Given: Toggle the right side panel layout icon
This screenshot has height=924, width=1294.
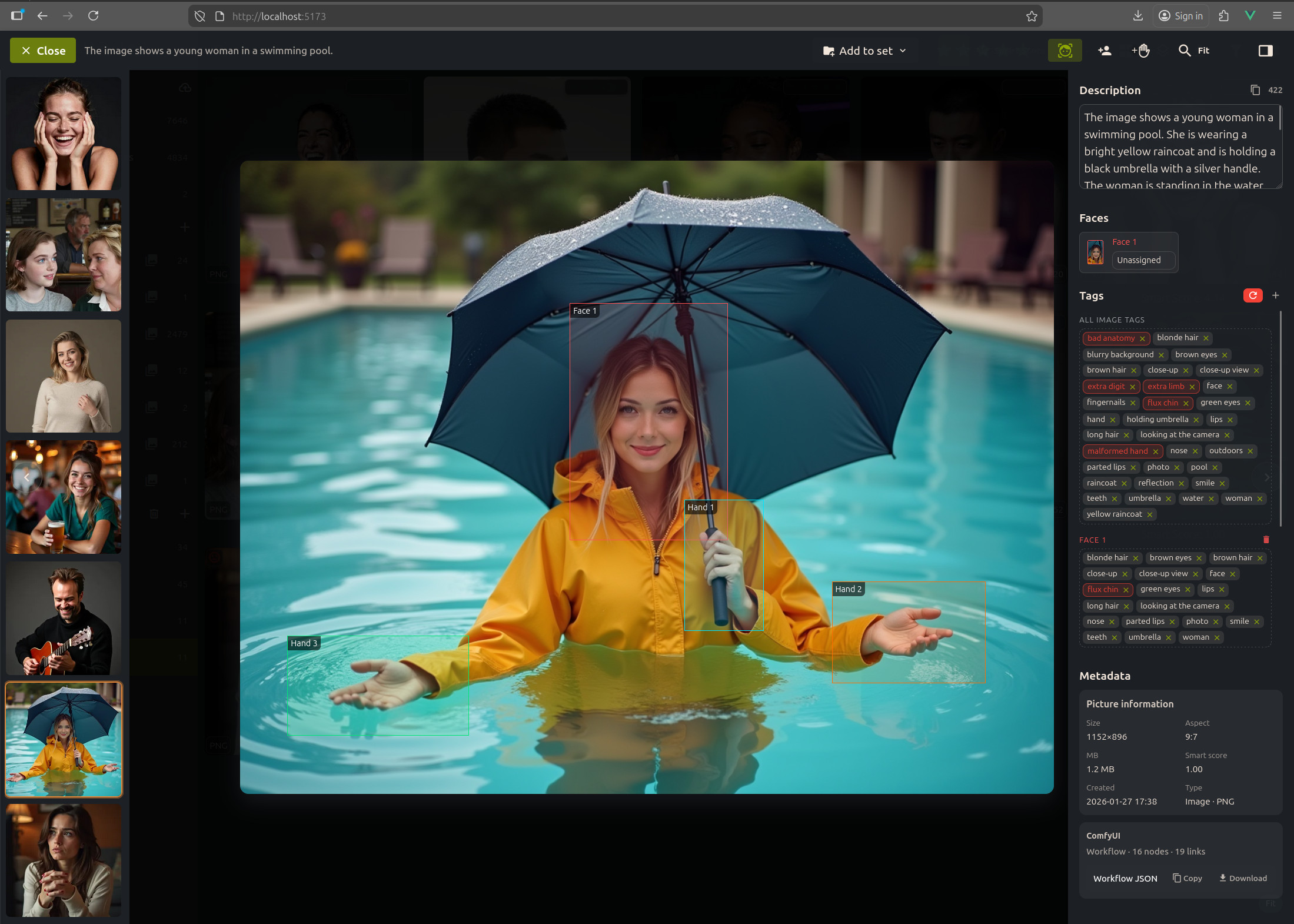Looking at the screenshot, I should tap(1266, 51).
